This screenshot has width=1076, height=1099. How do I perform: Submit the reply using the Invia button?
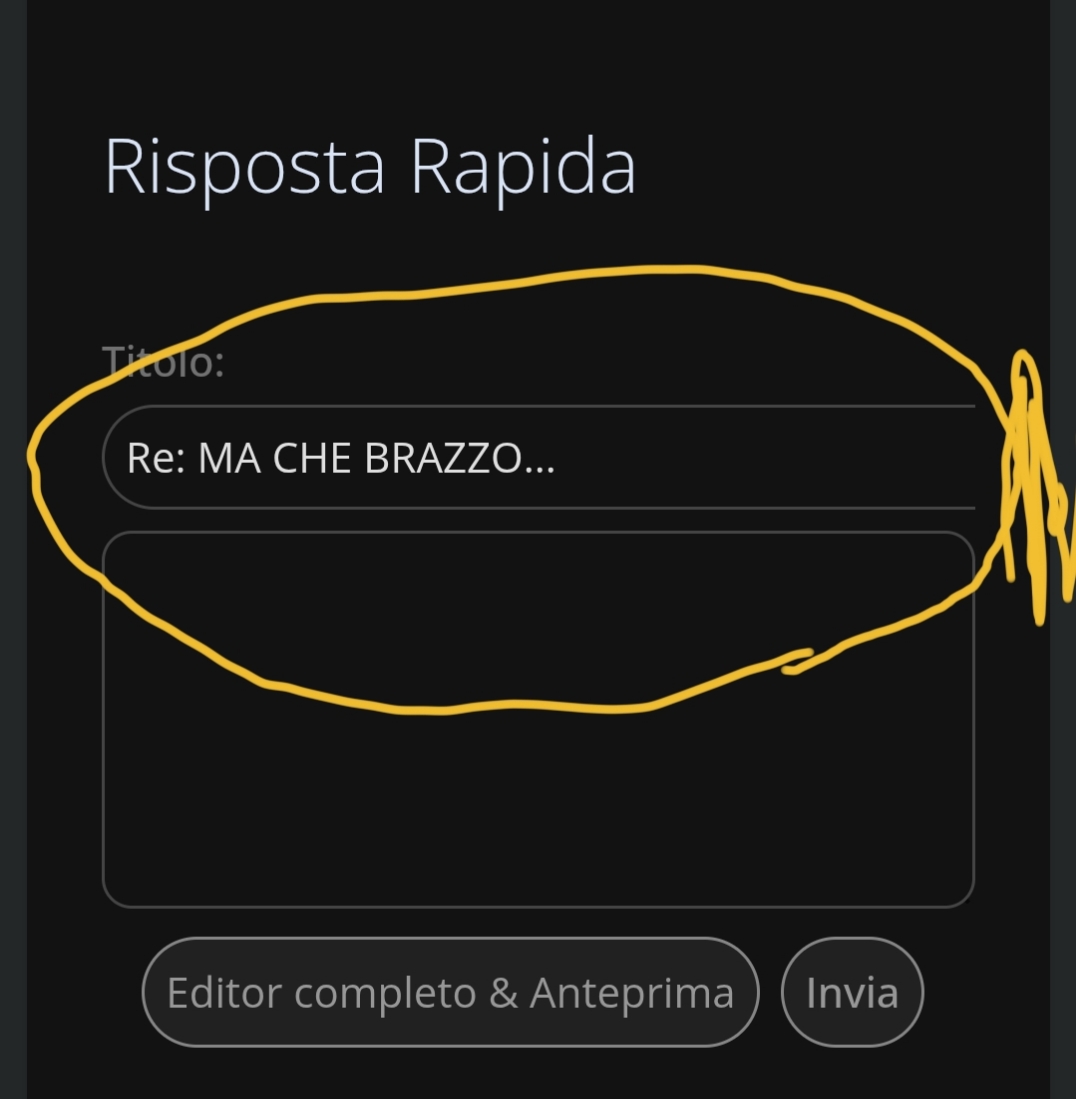(x=852, y=992)
